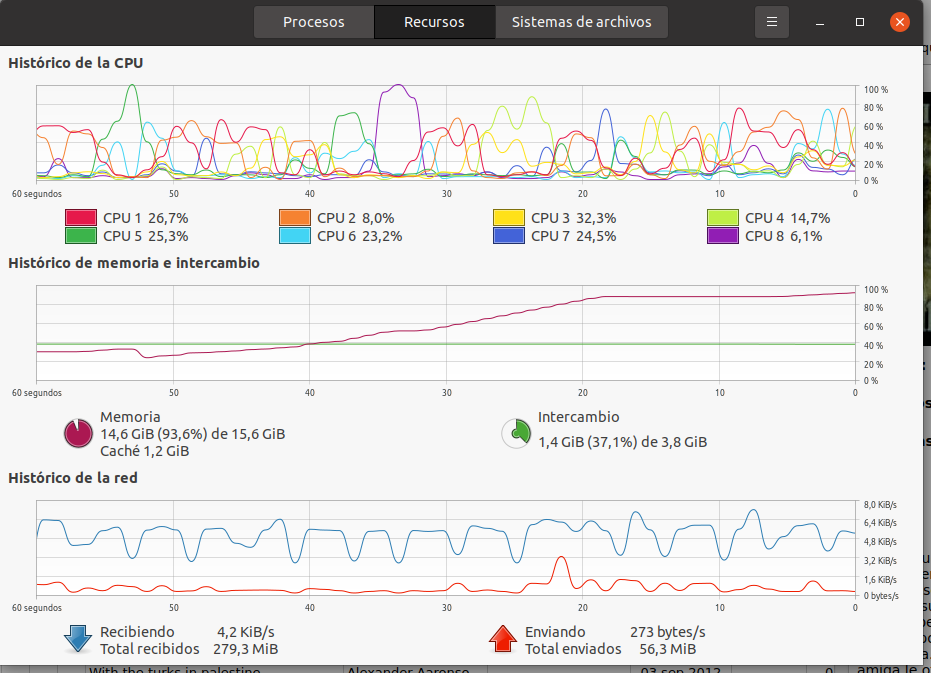Open the hamburger menu button
Image resolution: width=931 pixels, height=673 pixels.
[771, 22]
